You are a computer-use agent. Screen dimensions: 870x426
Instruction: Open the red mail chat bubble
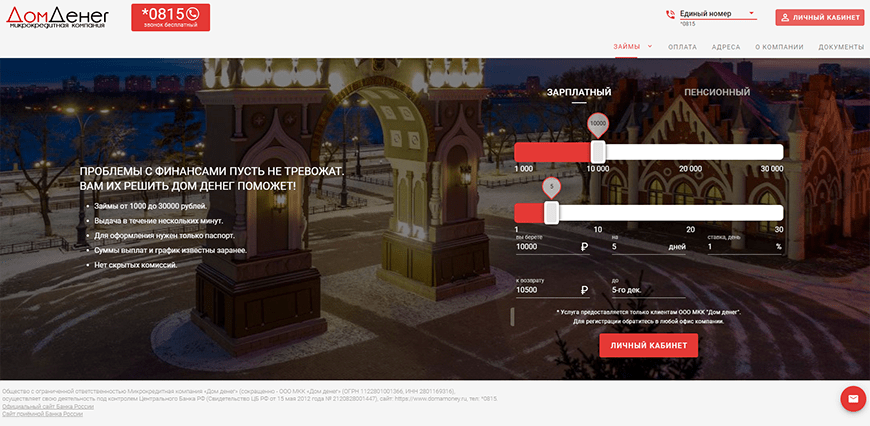[x=852, y=398]
